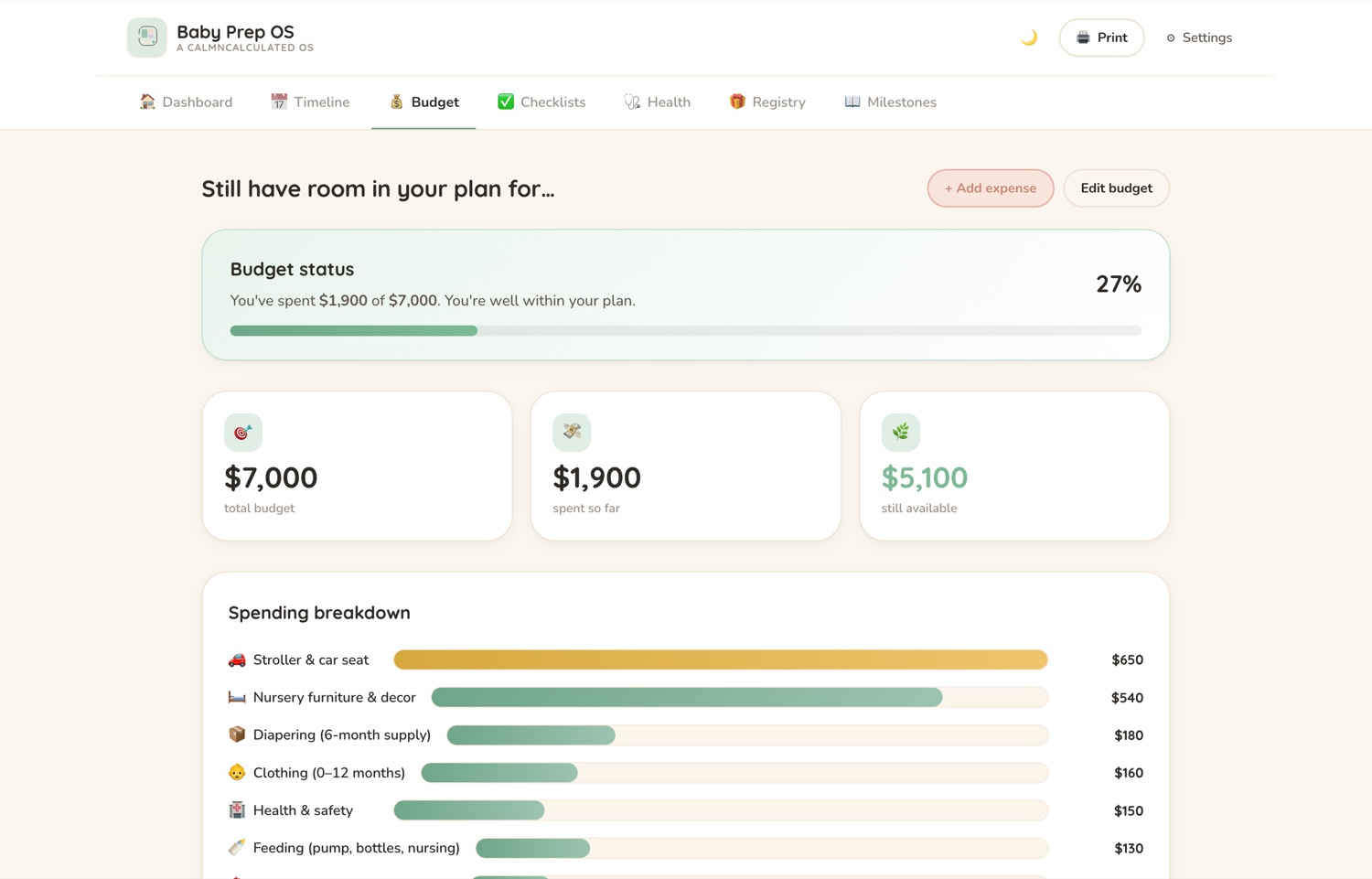Select the Budget tab
This screenshot has height=879, width=1372.
point(423,102)
